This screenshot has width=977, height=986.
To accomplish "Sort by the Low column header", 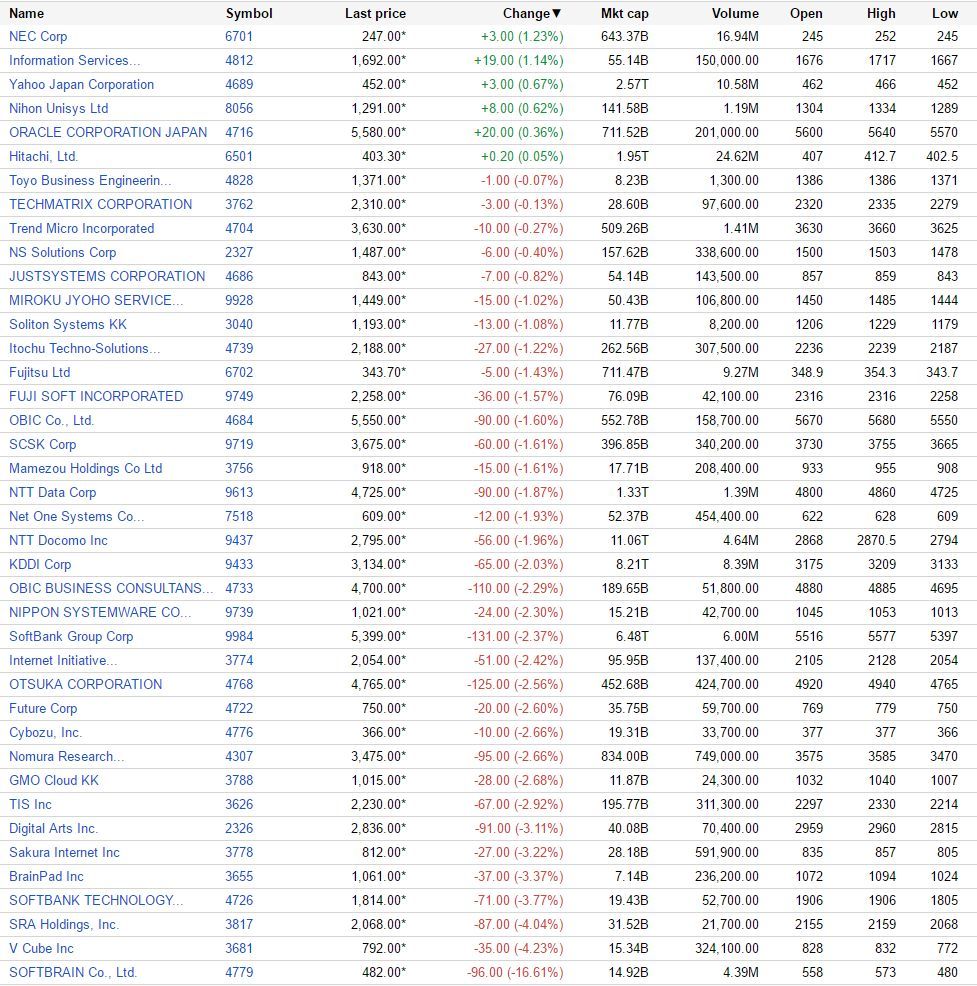I will (945, 13).
